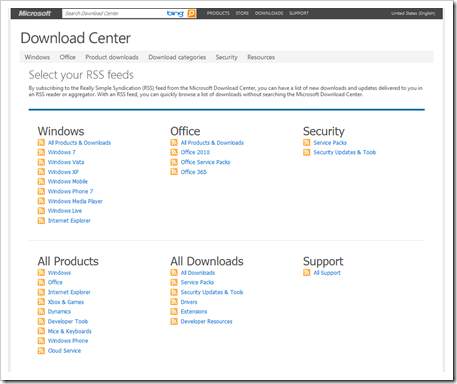Click the Search Download Center field
Viewport: 457px width, 384px height.
pos(113,13)
